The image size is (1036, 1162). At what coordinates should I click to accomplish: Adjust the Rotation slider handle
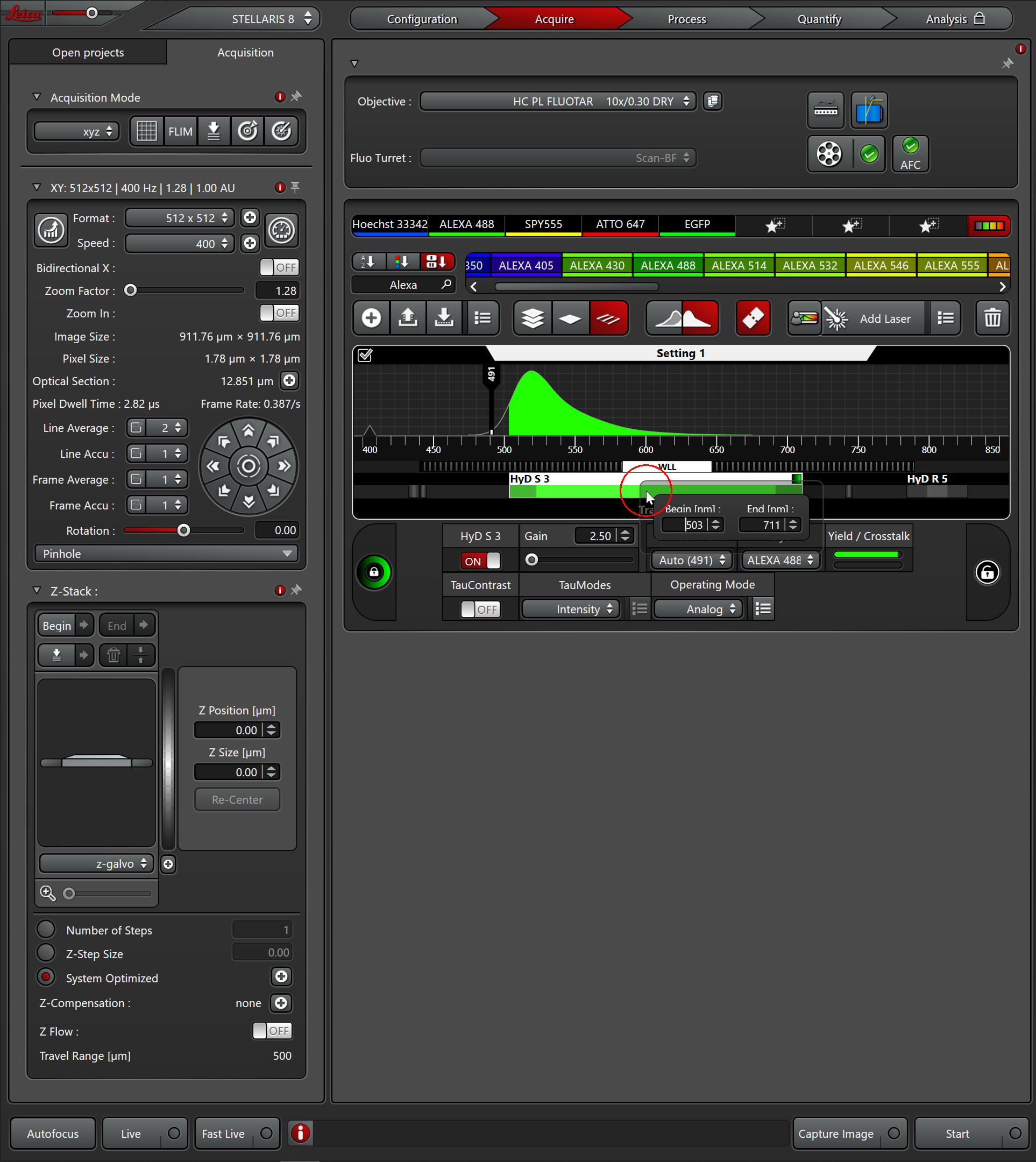(183, 530)
